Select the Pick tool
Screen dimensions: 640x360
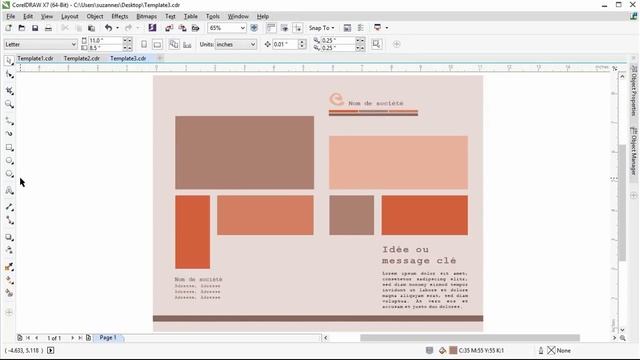click(9, 60)
